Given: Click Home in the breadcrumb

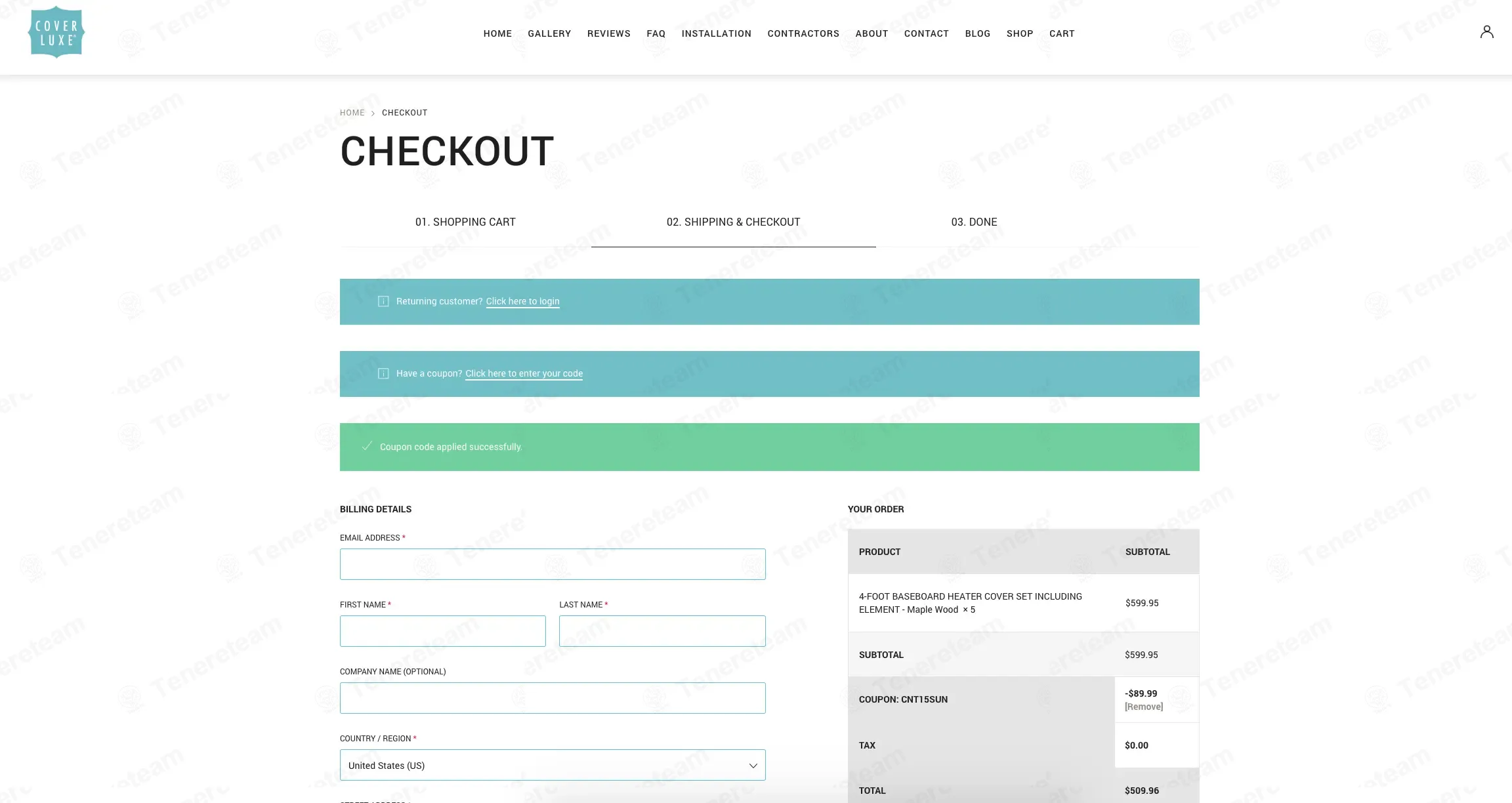Looking at the screenshot, I should click(352, 113).
